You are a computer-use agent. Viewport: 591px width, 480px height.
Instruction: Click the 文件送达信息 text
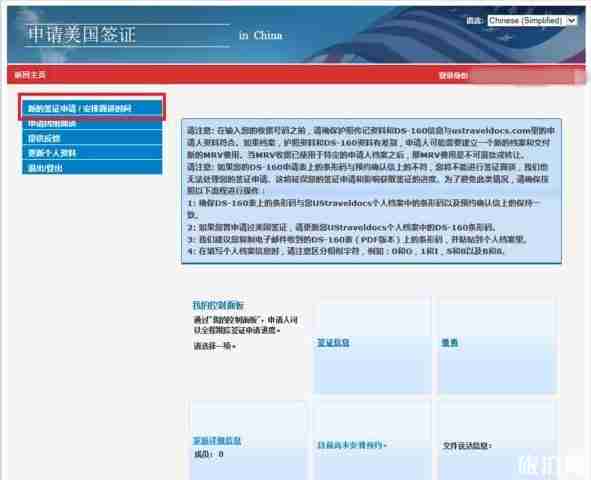(467, 445)
